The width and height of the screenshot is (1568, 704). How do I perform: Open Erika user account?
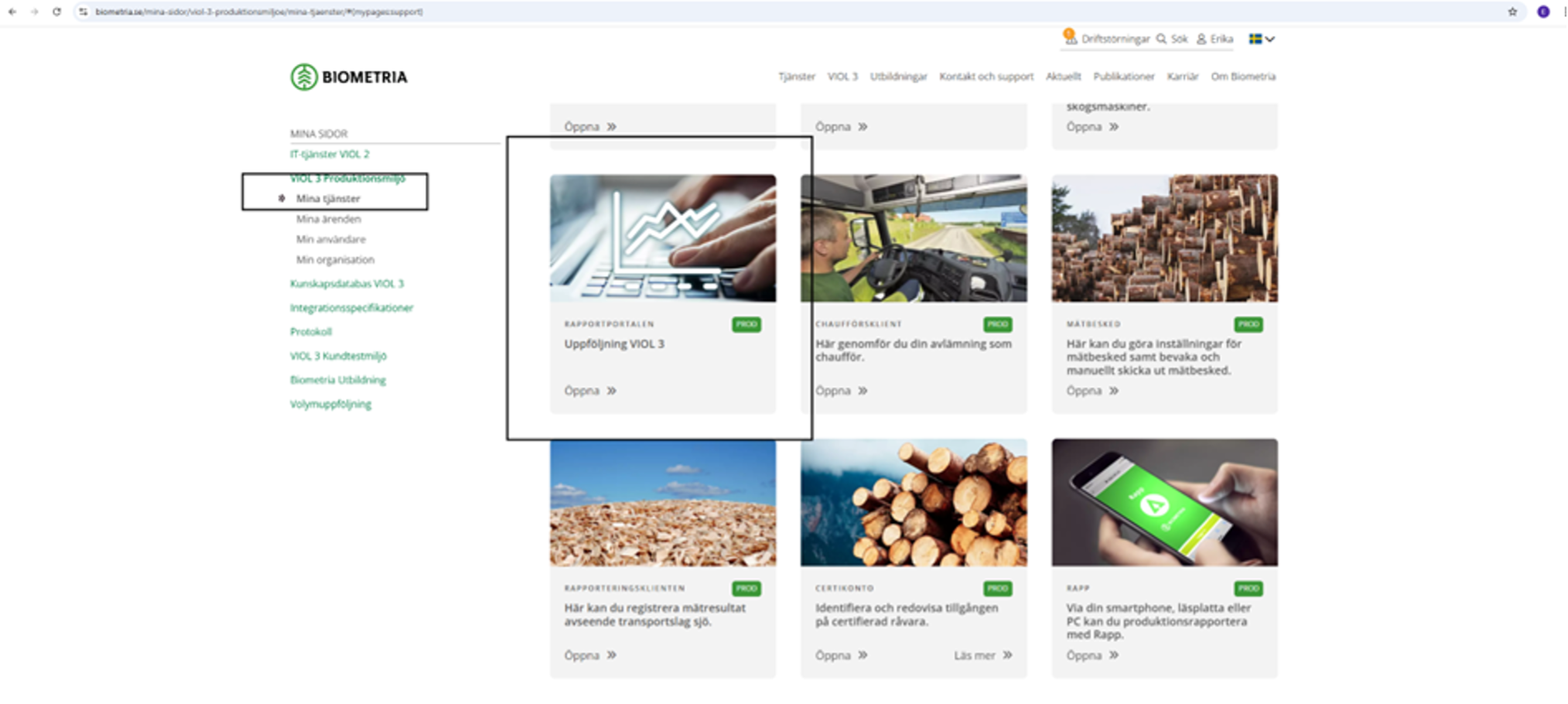[1215, 39]
